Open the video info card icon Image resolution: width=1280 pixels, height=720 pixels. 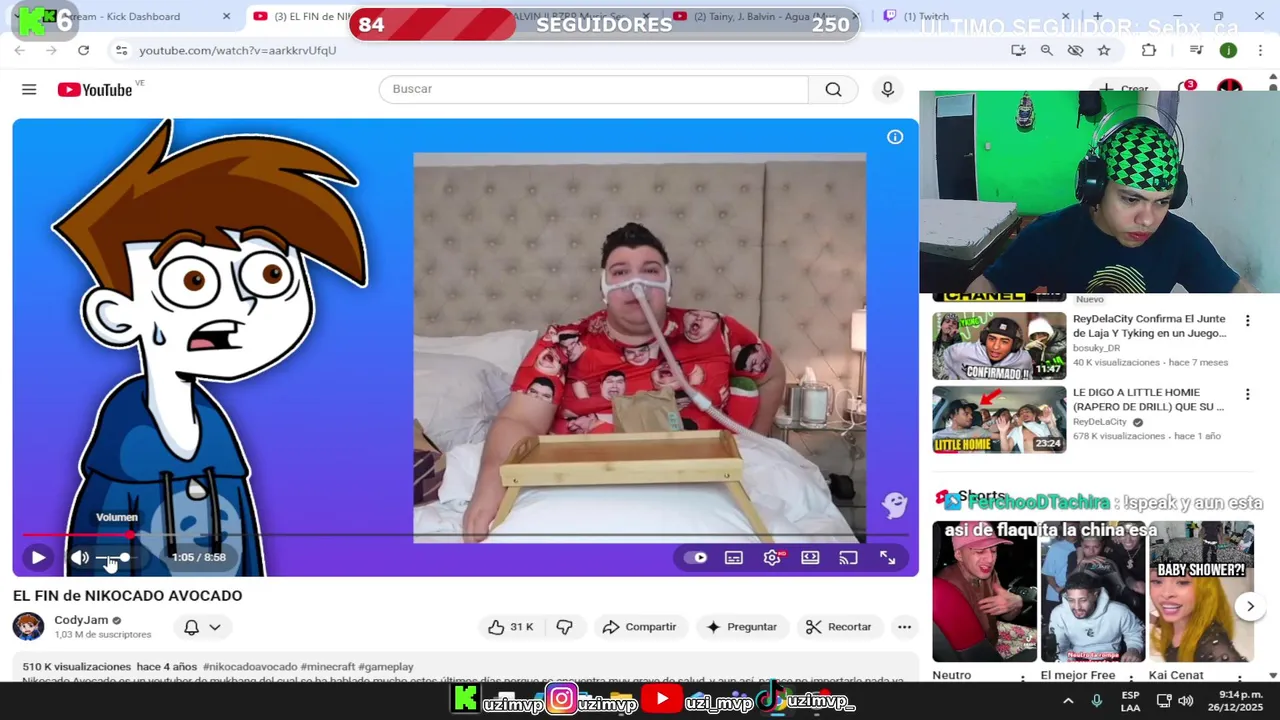(x=895, y=137)
